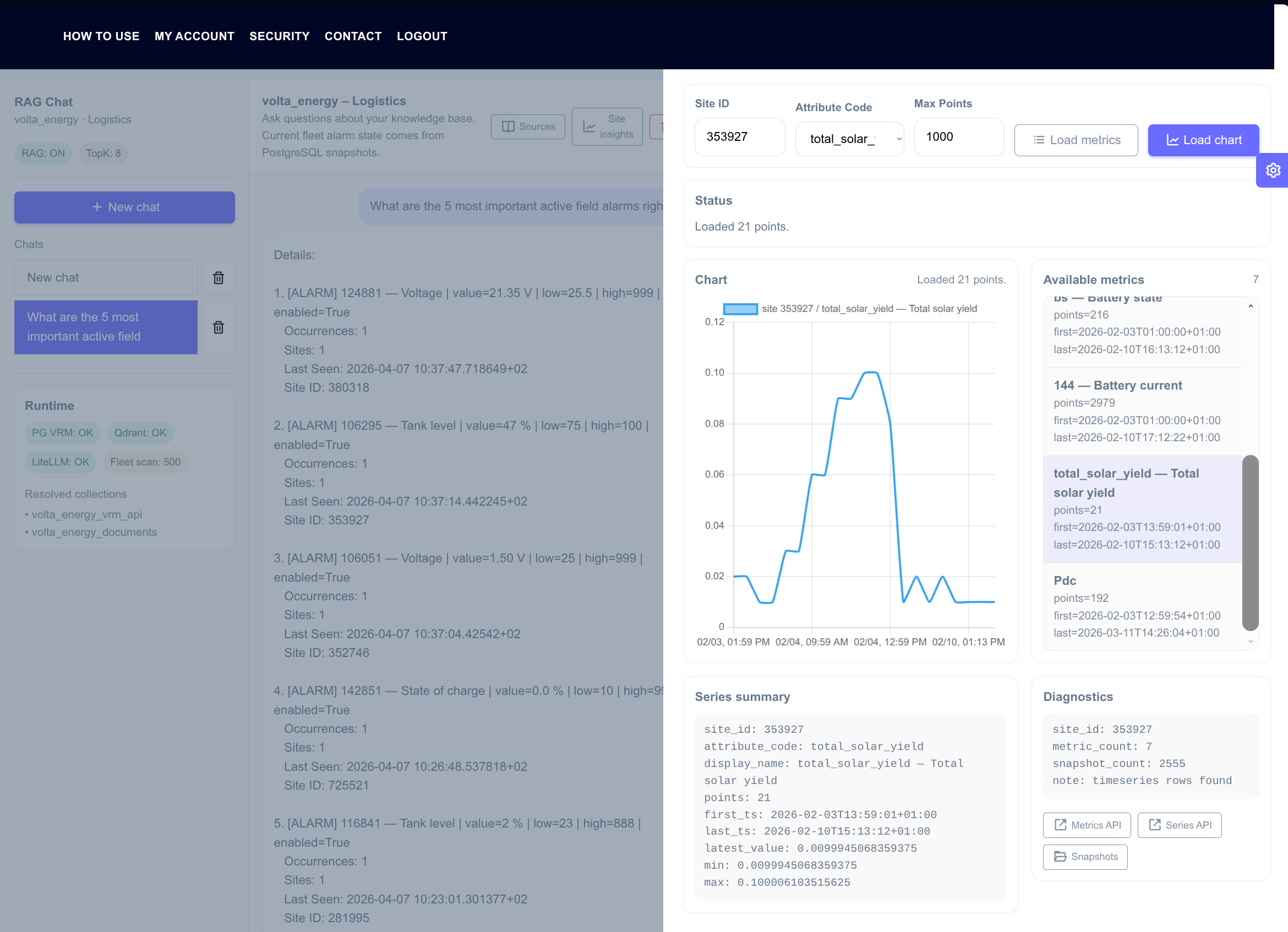Delete the "New chat" conversation via trash icon
The width and height of the screenshot is (1288, 932).
(x=218, y=277)
